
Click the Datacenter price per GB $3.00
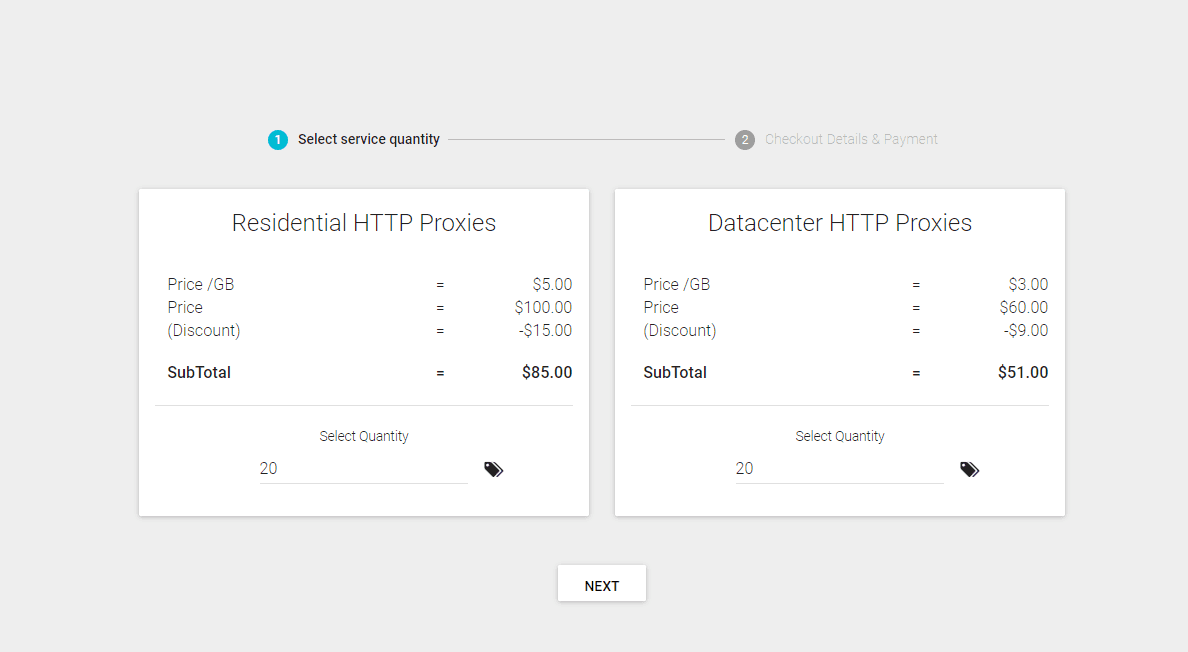(1028, 285)
